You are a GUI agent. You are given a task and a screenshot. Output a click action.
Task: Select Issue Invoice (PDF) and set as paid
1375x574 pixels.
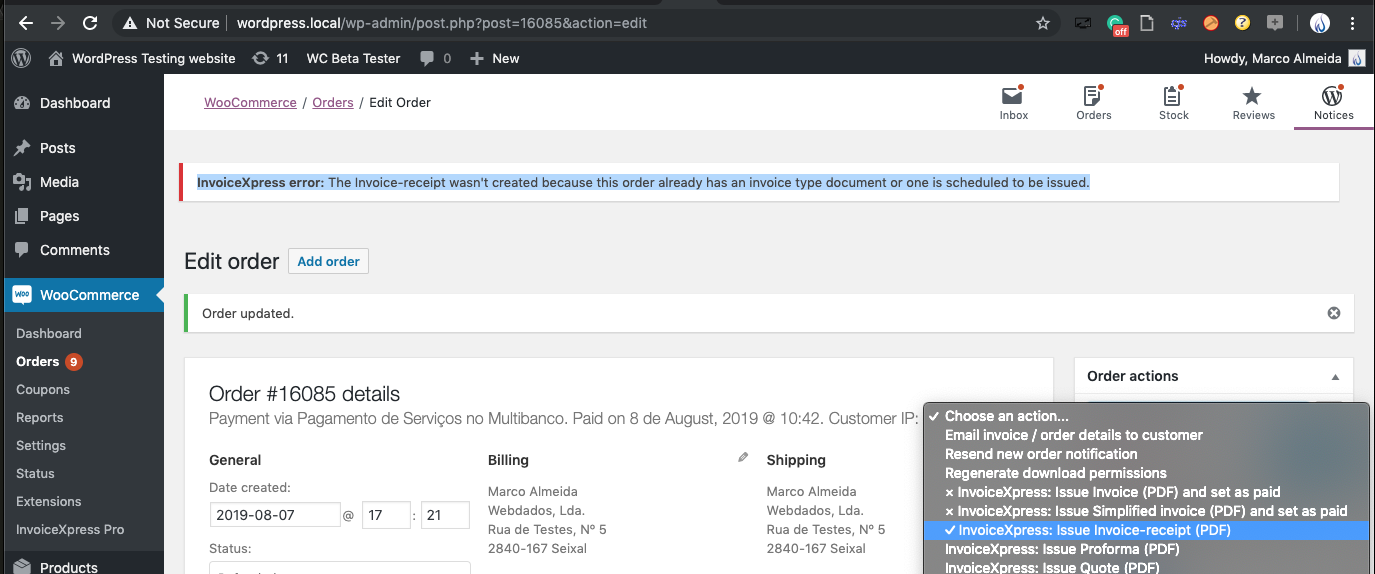1146,492
